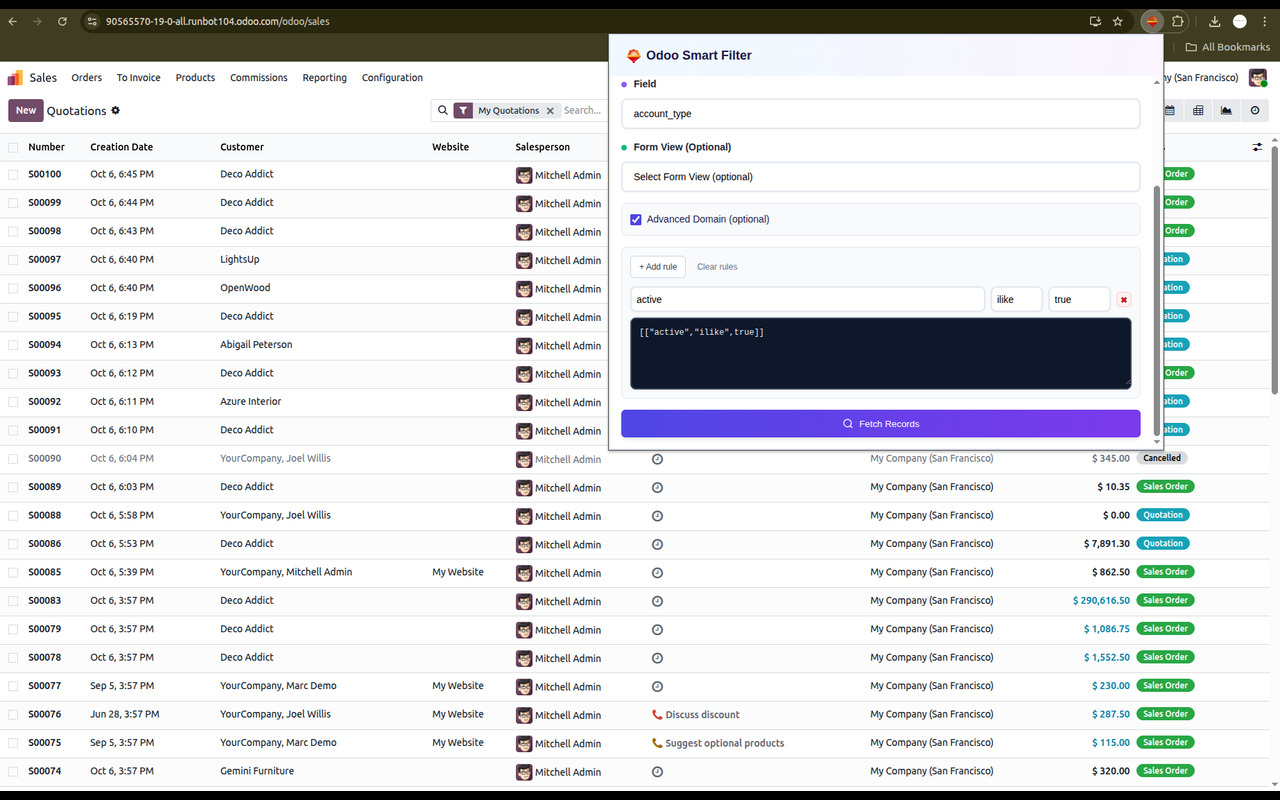The width and height of the screenshot is (1280, 800).
Task: Click the rule field input containing active
Action: pyautogui.click(x=808, y=299)
